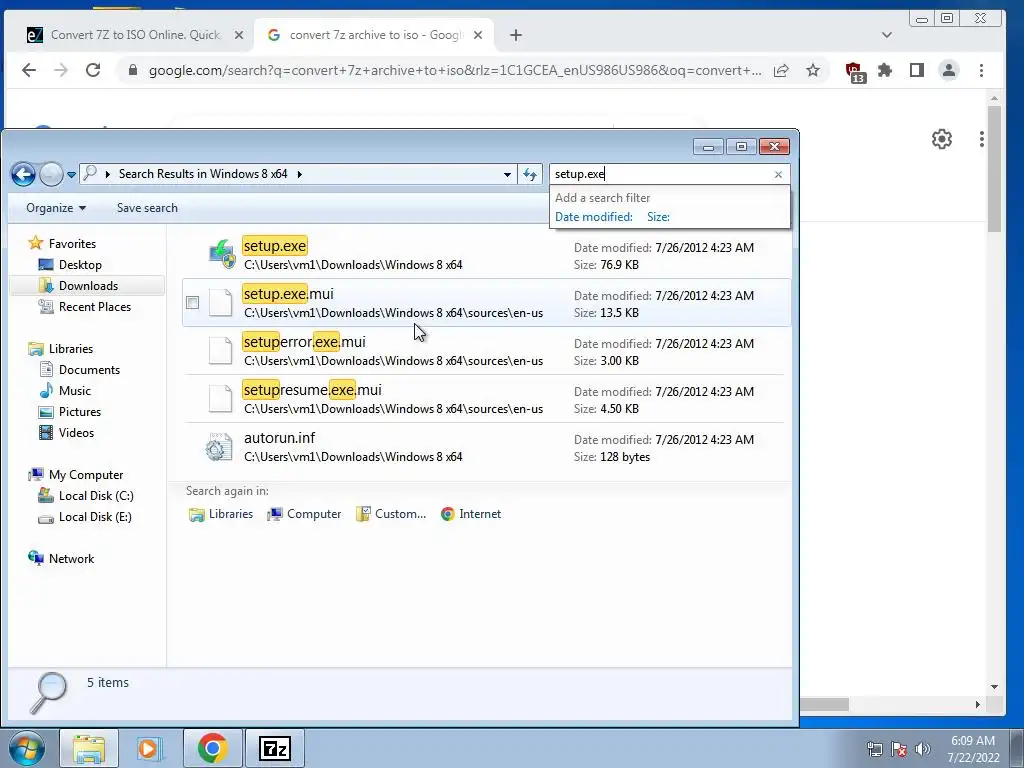
Task: Toggle Chrome side panel
Action: (917, 70)
